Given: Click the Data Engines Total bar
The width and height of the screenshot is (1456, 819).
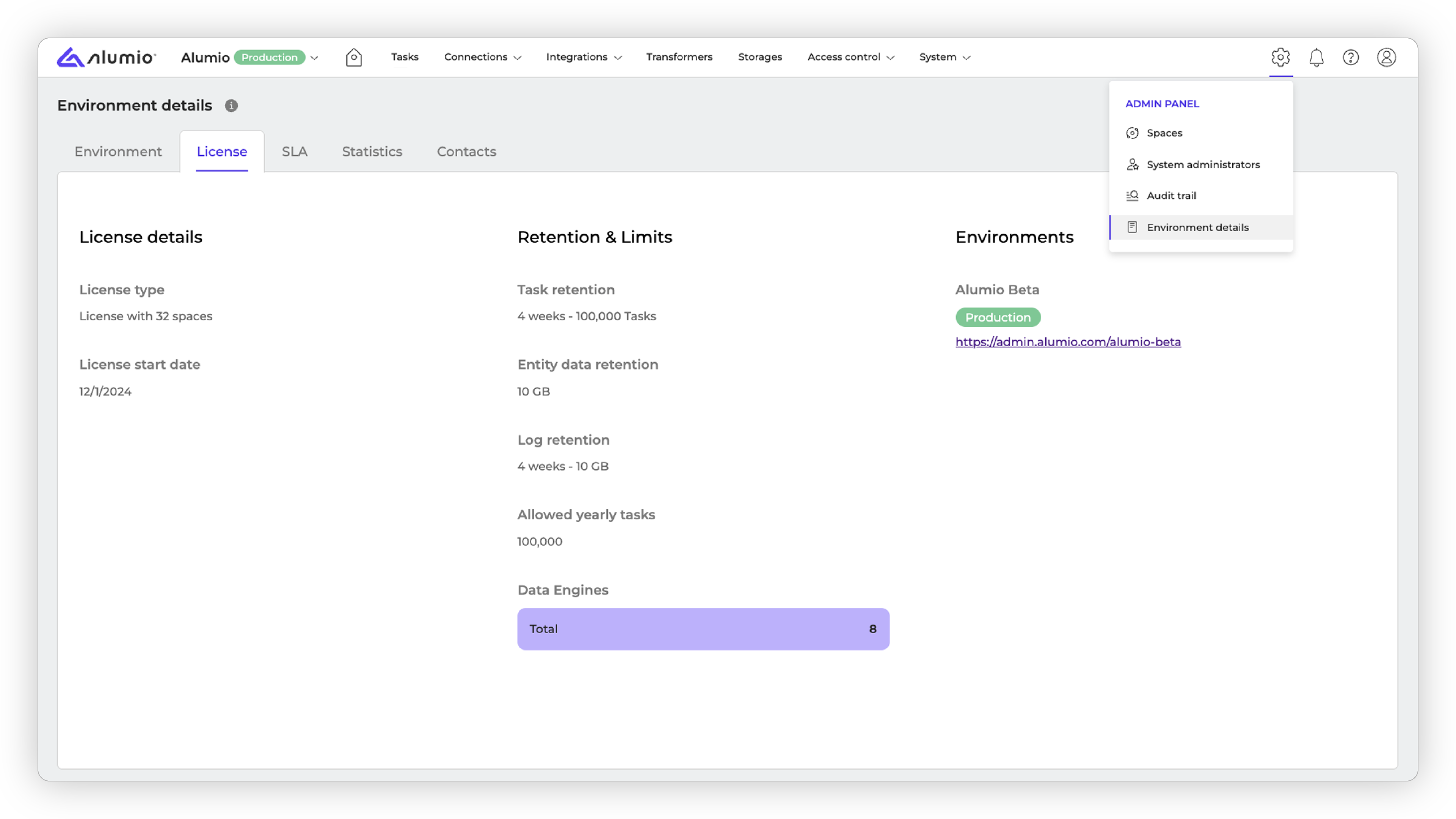Looking at the screenshot, I should tap(703, 629).
